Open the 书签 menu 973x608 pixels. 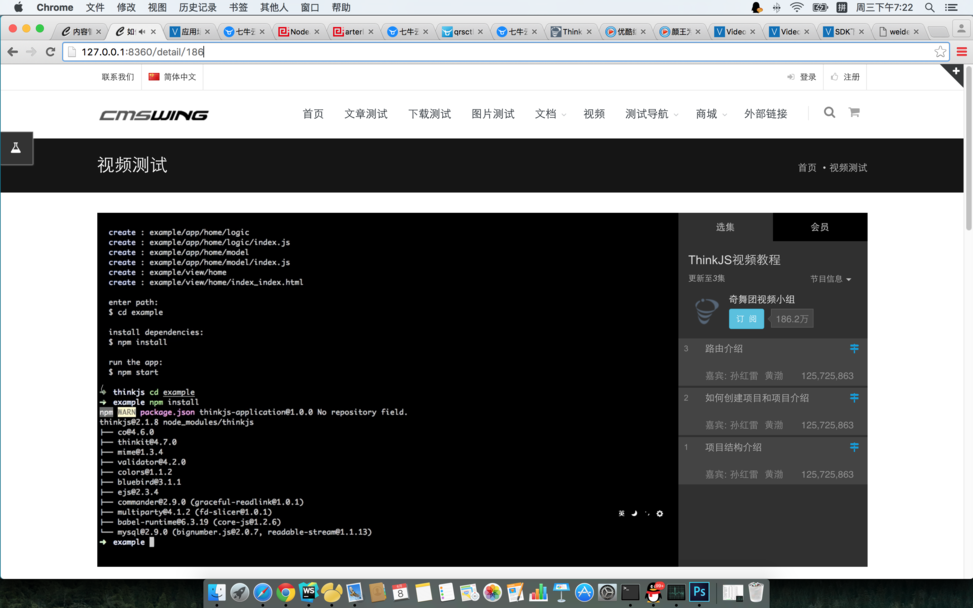coord(238,7)
